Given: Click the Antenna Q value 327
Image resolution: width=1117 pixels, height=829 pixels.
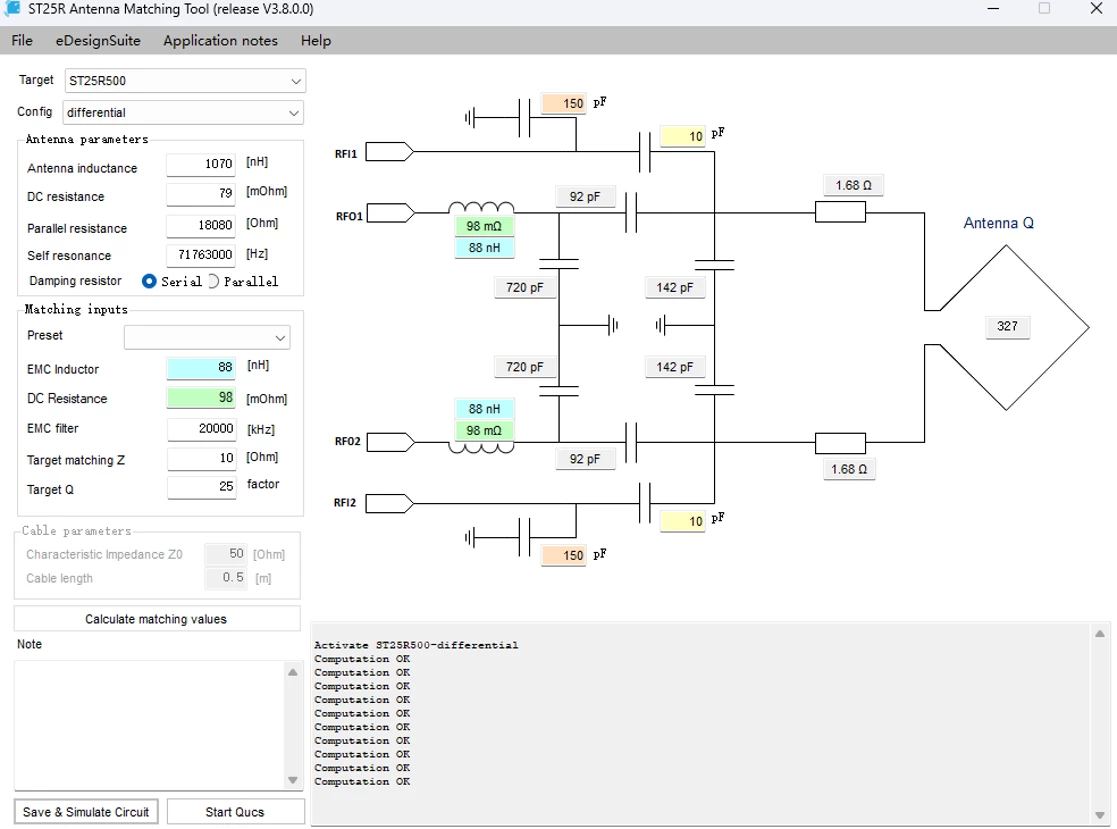Looking at the screenshot, I should pyautogui.click(x=1007, y=326).
